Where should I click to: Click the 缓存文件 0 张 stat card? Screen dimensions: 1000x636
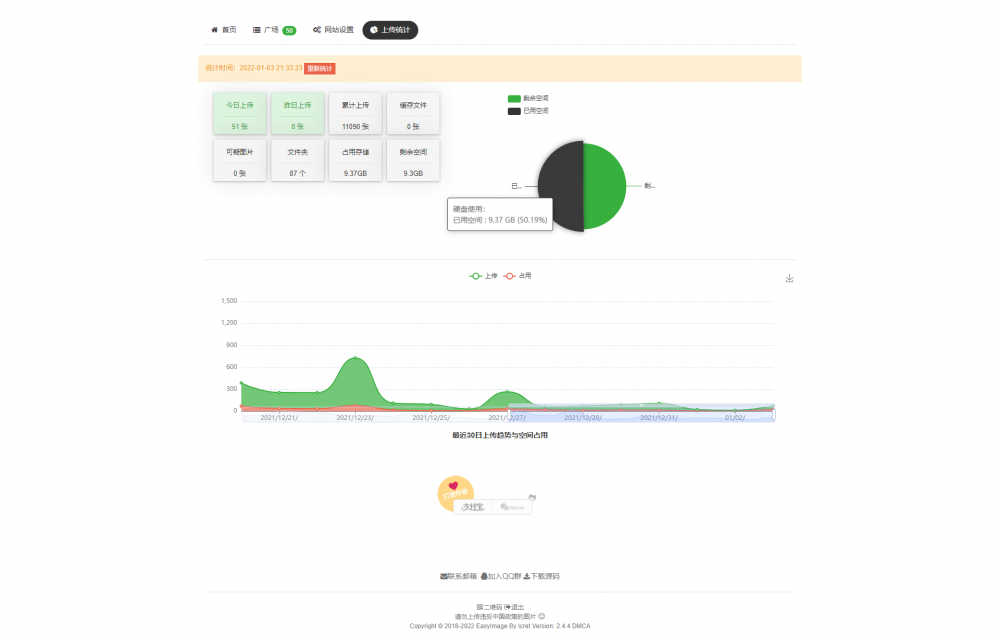point(413,114)
